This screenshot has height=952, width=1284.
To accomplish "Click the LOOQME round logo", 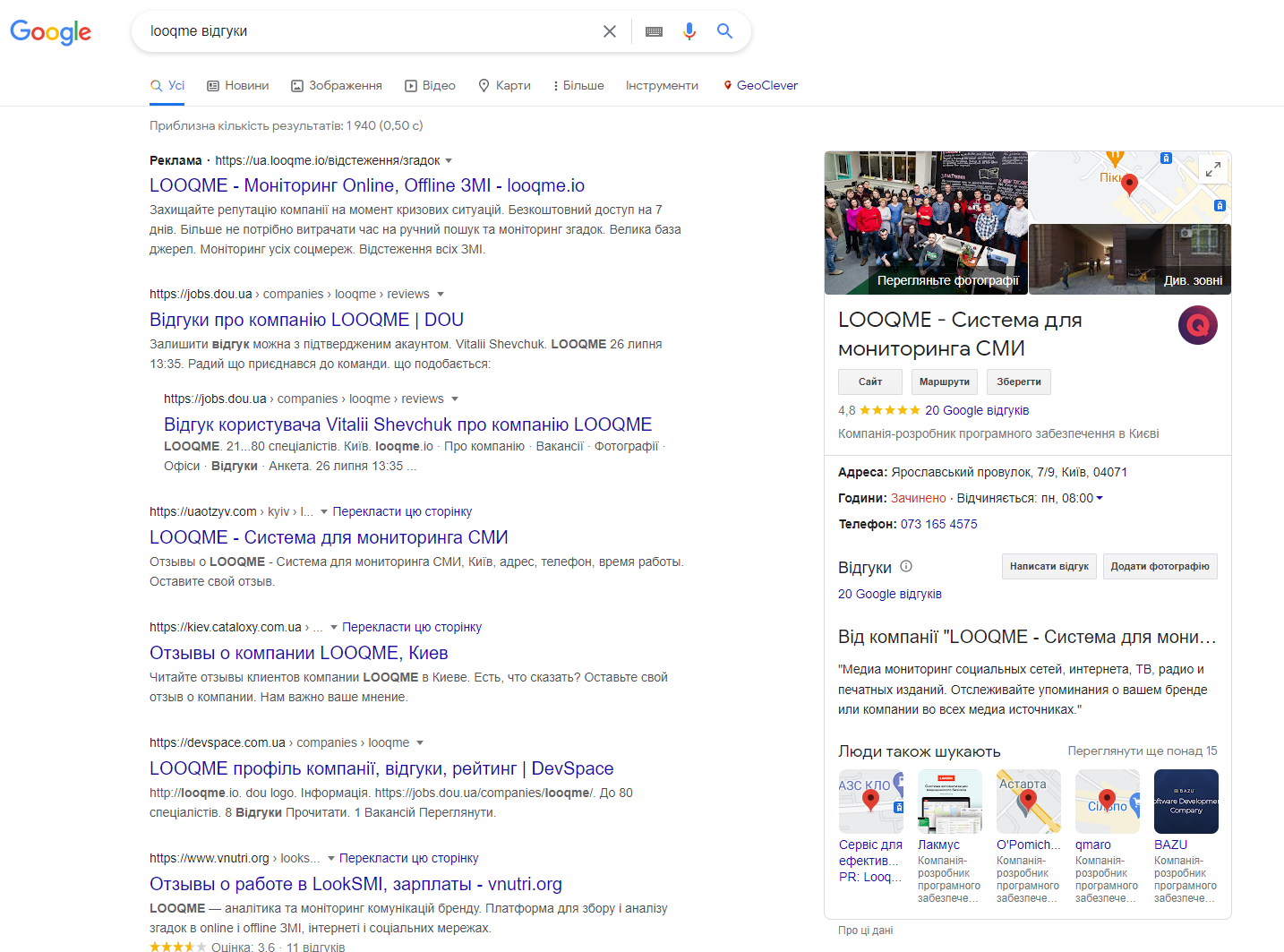I will click(1198, 325).
